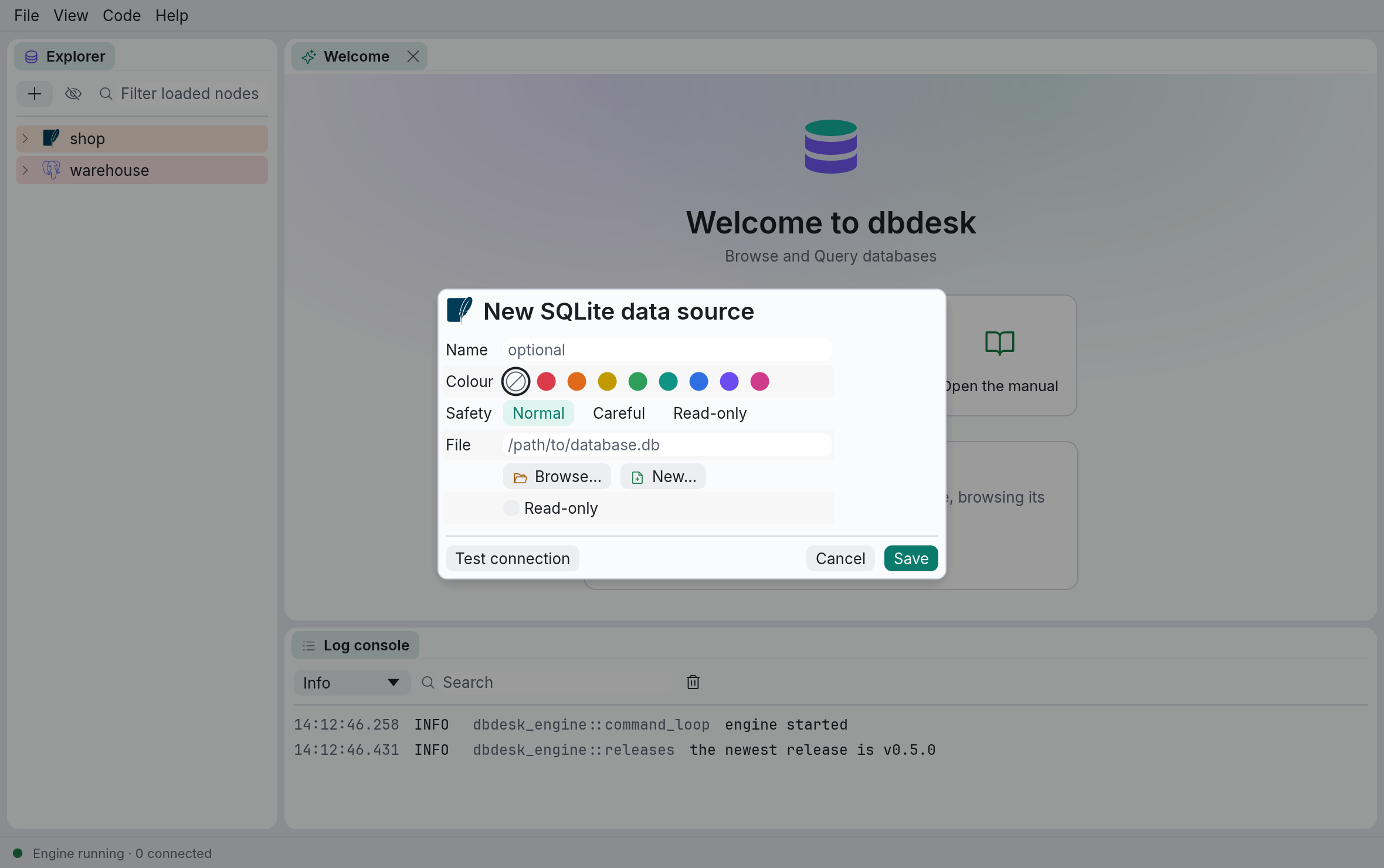
Task: Clear logs with the trash icon
Action: (x=693, y=682)
